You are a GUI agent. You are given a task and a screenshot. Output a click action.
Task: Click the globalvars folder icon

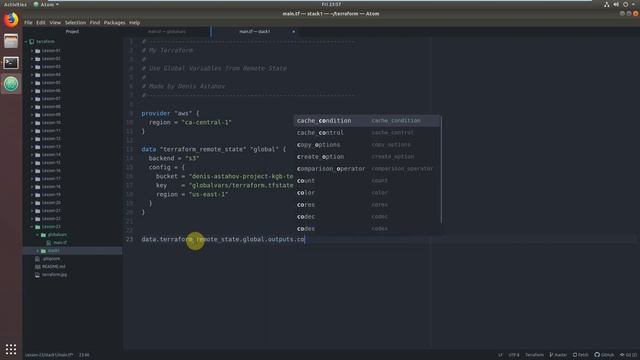click(x=43, y=235)
